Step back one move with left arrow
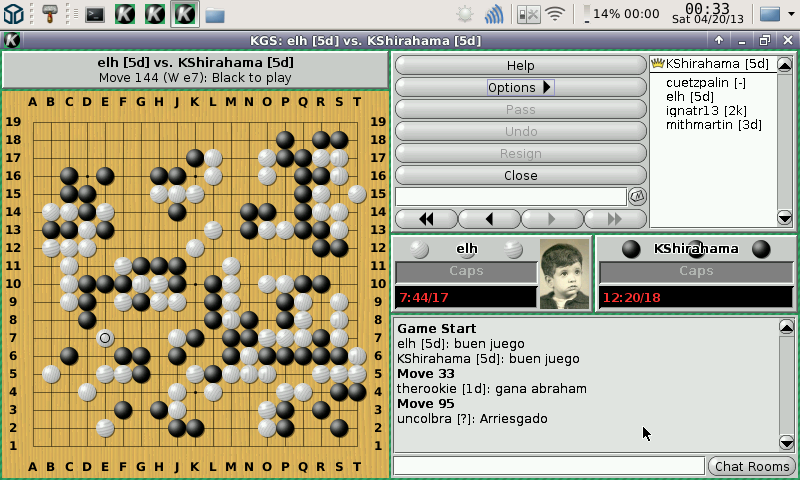The image size is (800, 480). (x=489, y=219)
